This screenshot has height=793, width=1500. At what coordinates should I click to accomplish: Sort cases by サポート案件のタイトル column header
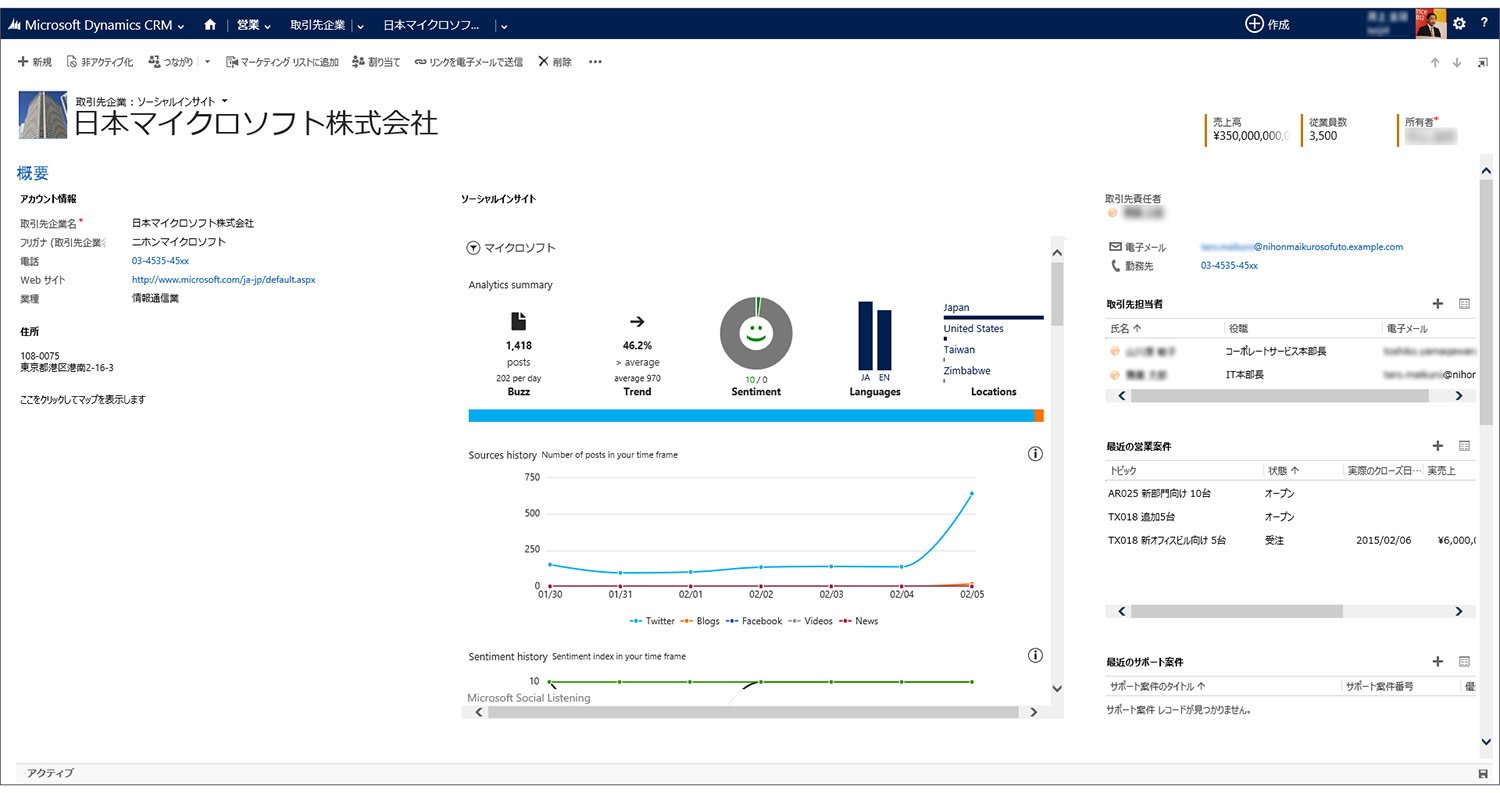pyautogui.click(x=1157, y=687)
